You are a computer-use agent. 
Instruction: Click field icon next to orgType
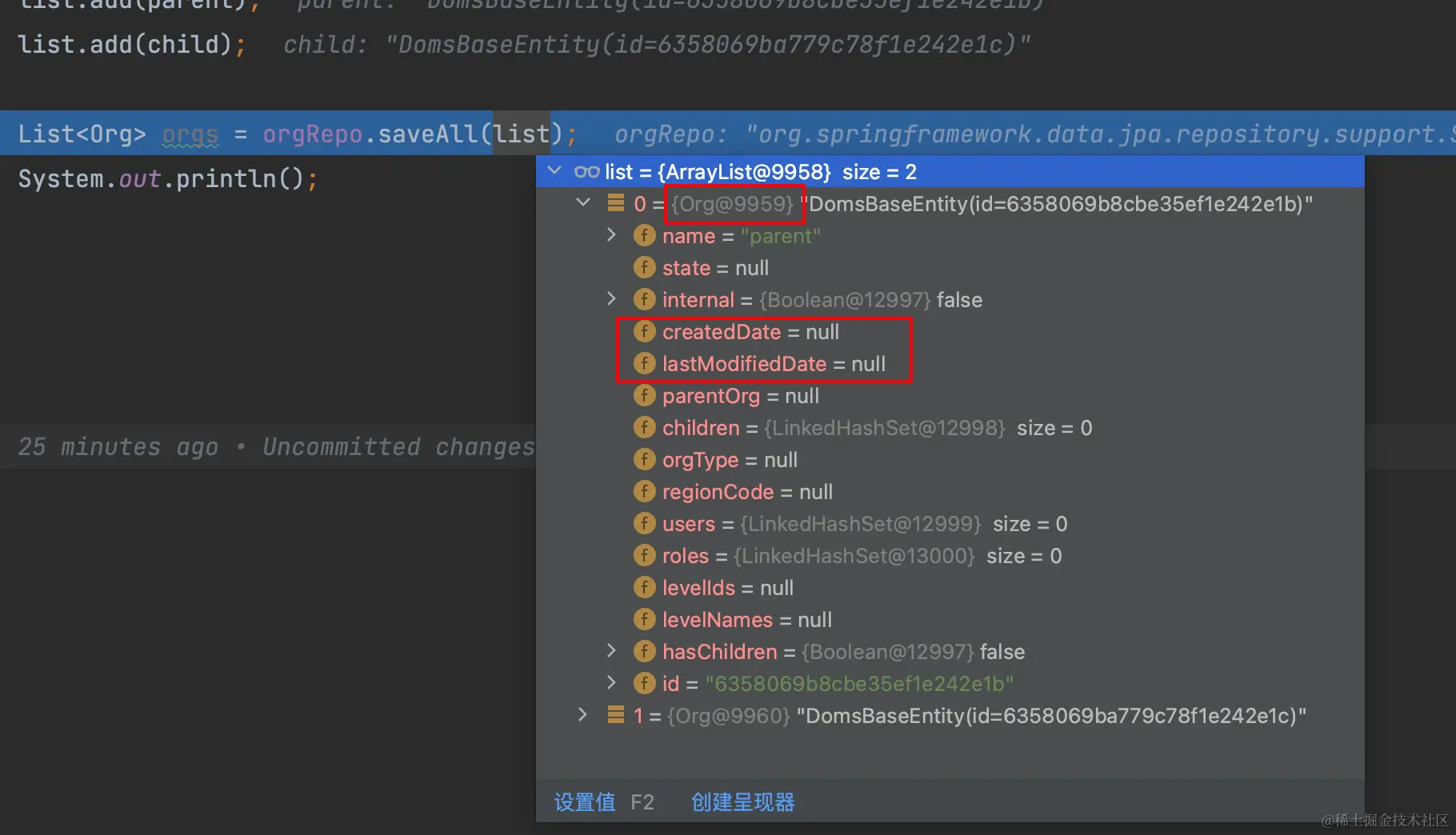pos(644,459)
